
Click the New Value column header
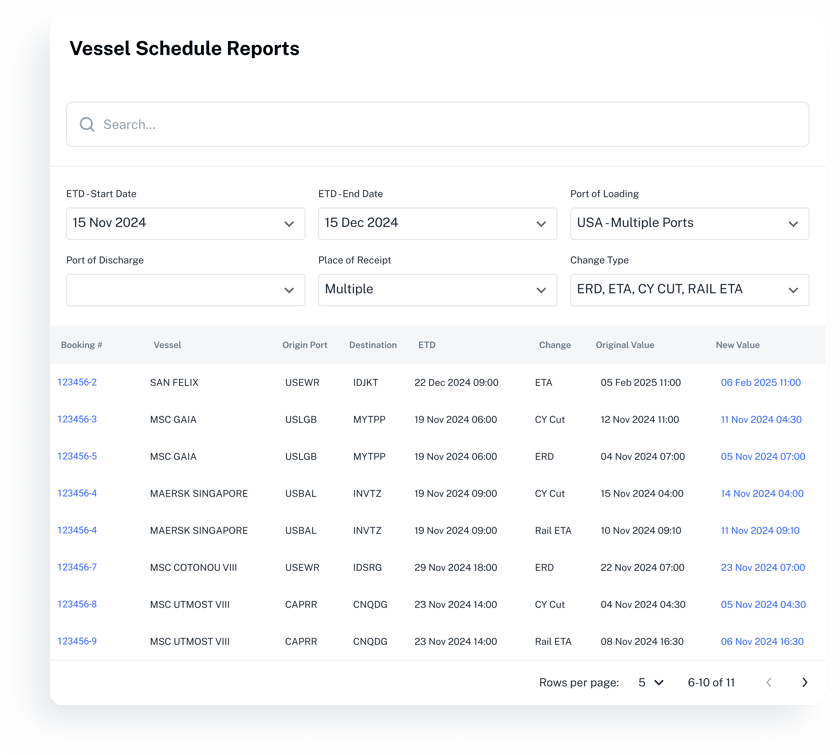(738, 345)
